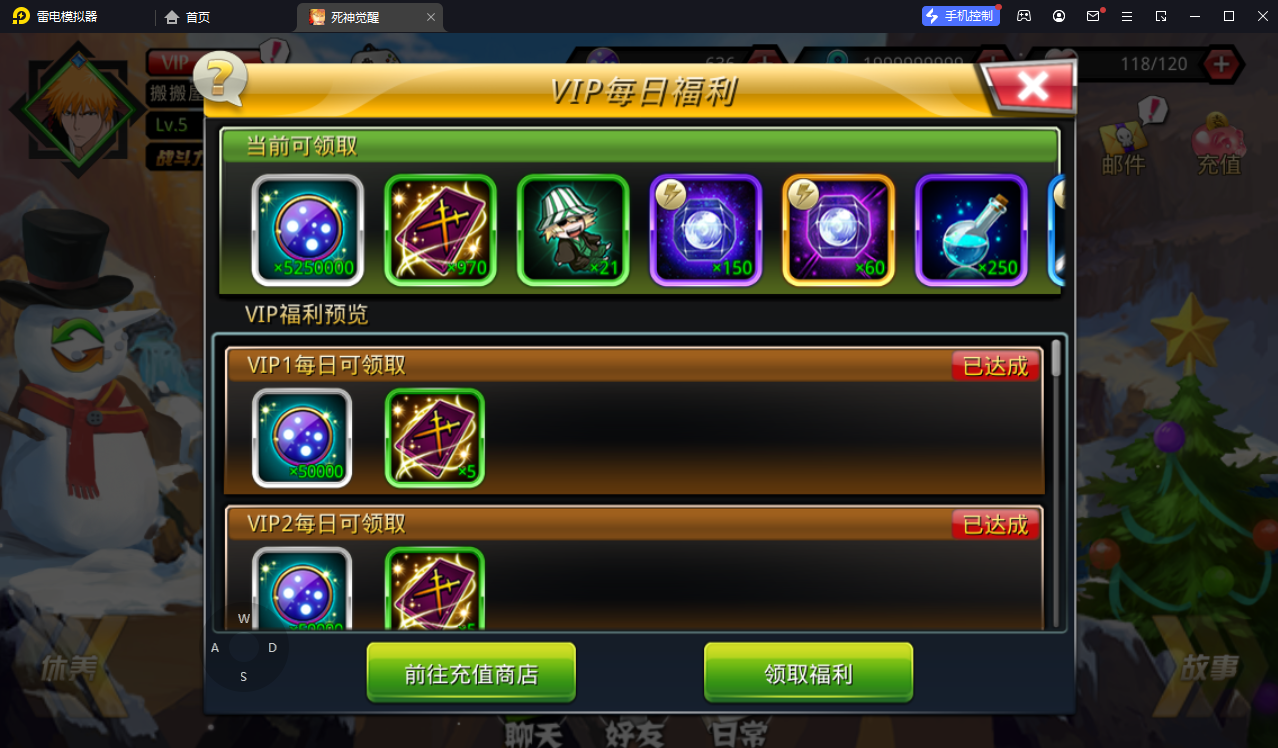This screenshot has height=748, width=1278.
Task: Select the card x970 reward icon
Action: point(440,230)
